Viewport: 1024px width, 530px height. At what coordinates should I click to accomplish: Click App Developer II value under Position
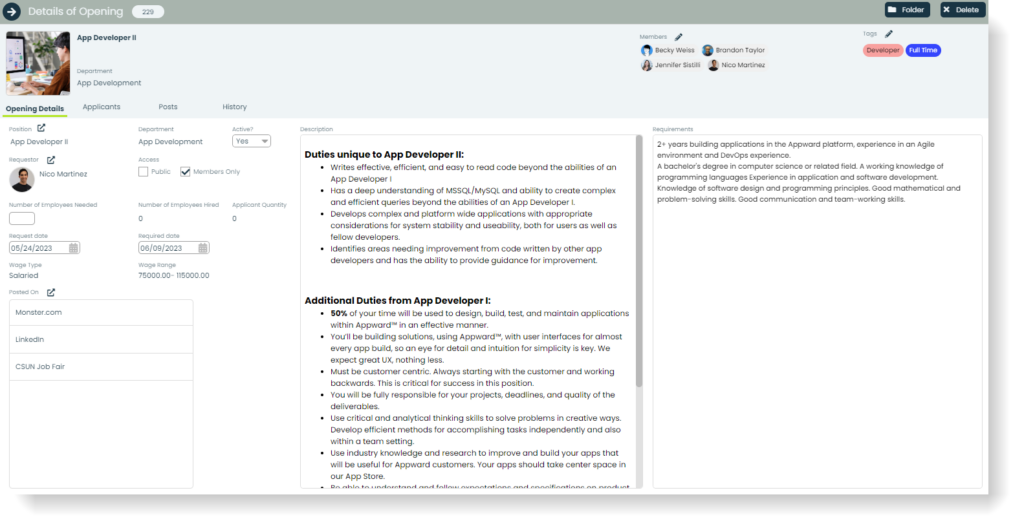pyautogui.click(x=39, y=142)
